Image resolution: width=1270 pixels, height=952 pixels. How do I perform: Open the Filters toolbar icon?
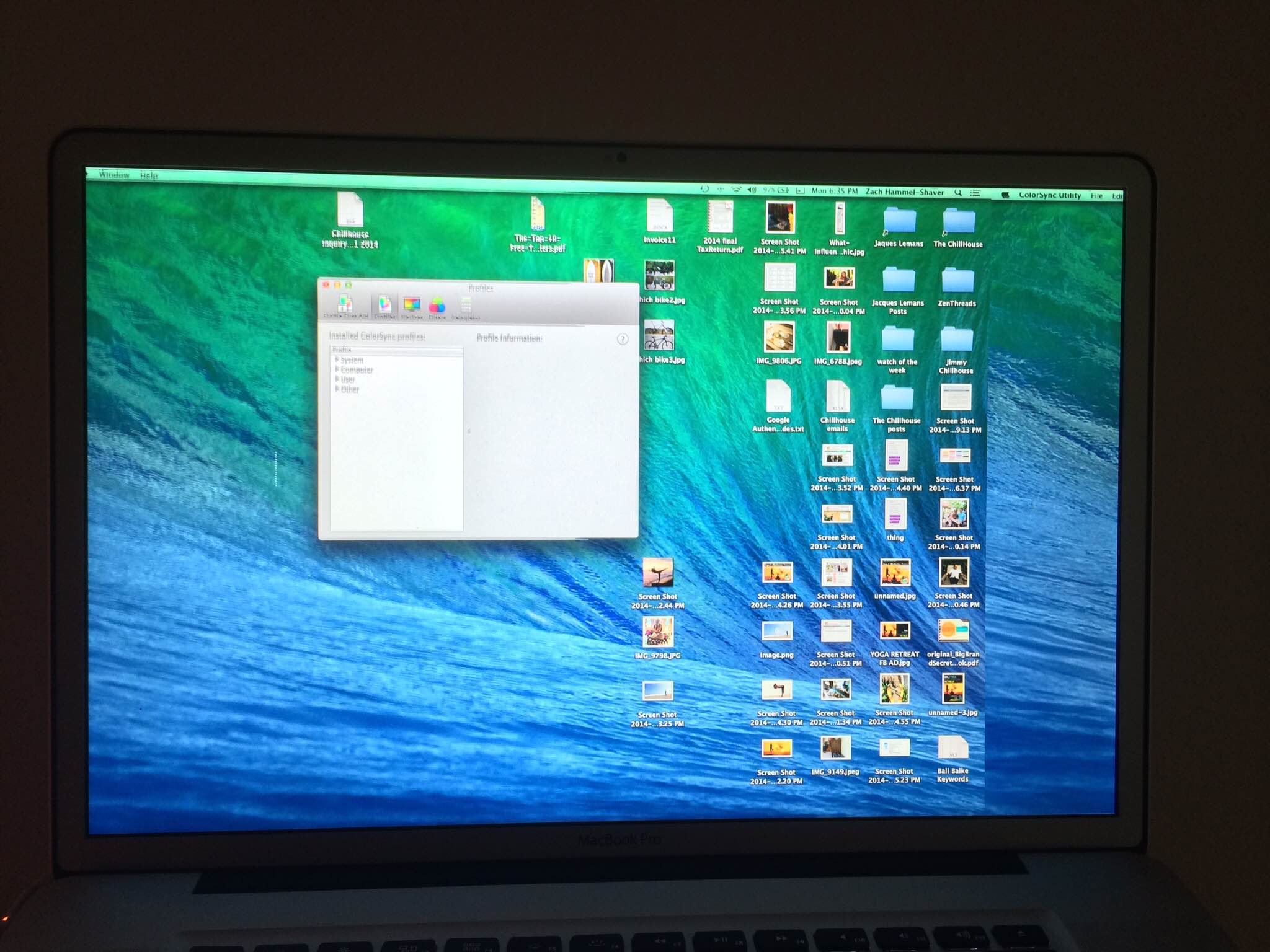point(437,306)
